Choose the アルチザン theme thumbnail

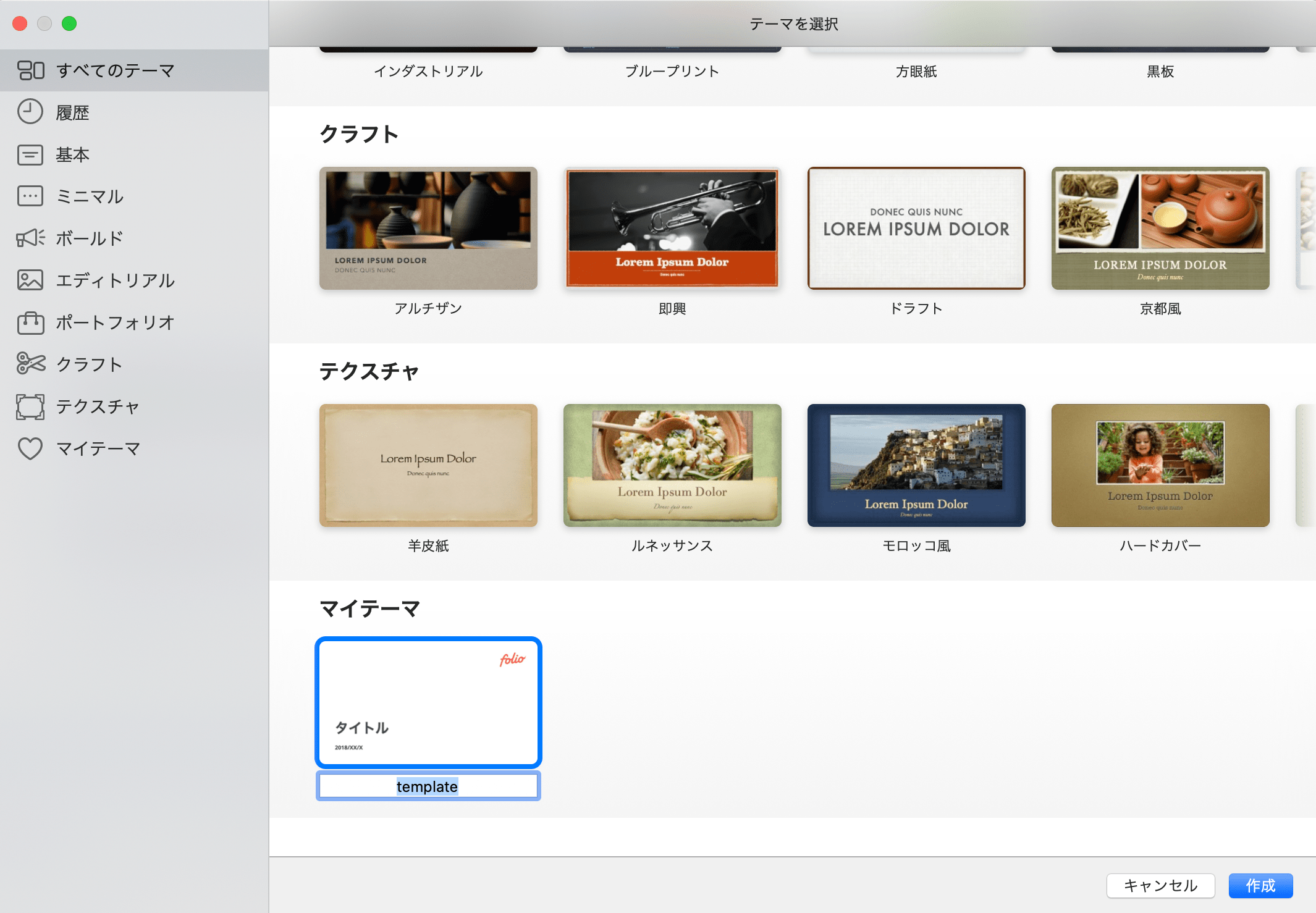pyautogui.click(x=428, y=228)
